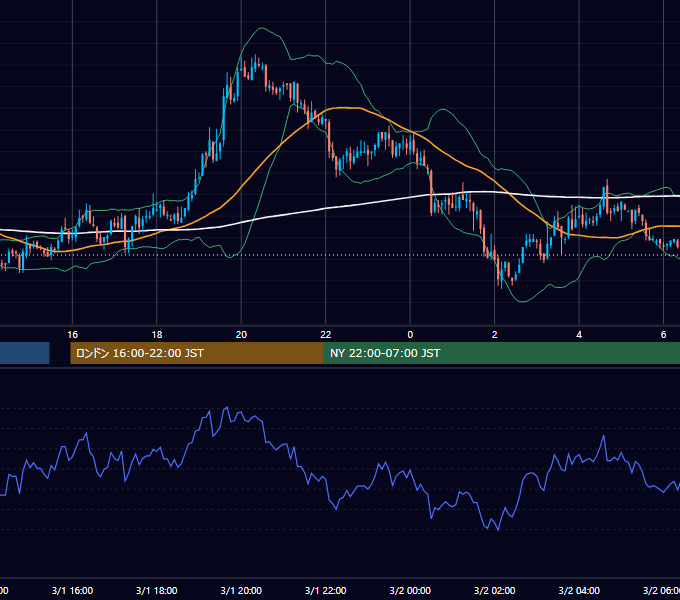Click the 3/1 18:00 label on indicator axis
Viewport: 680px width, 600px height.
click(x=157, y=590)
